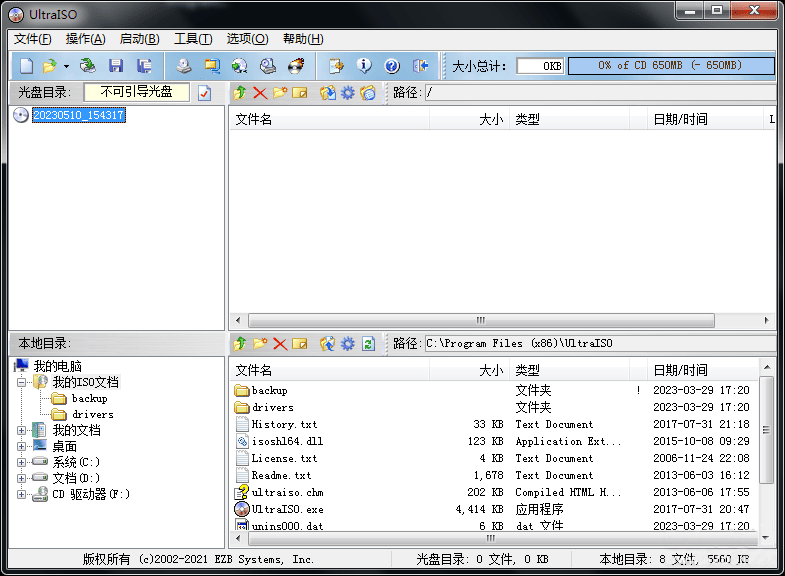The height and width of the screenshot is (576, 785).
Task: Select the backup folder in the local tree
Action: coord(90,398)
